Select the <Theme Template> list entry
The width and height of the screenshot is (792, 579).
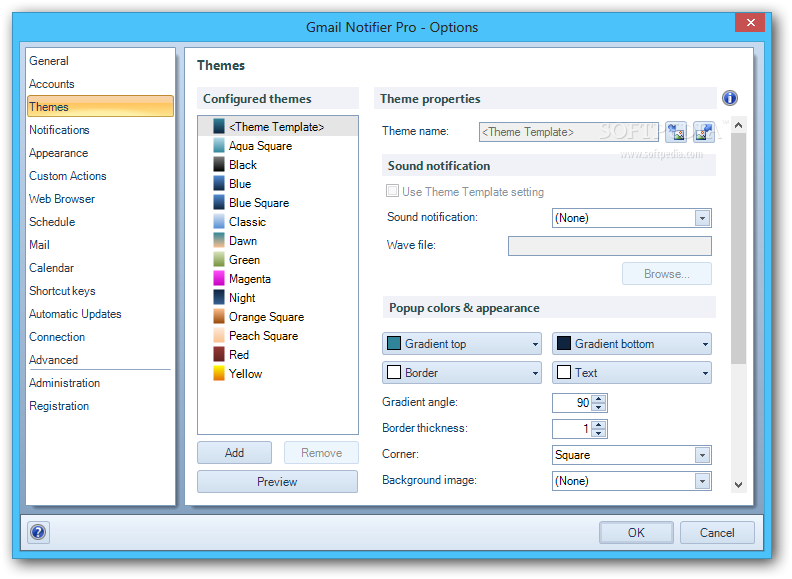278,127
